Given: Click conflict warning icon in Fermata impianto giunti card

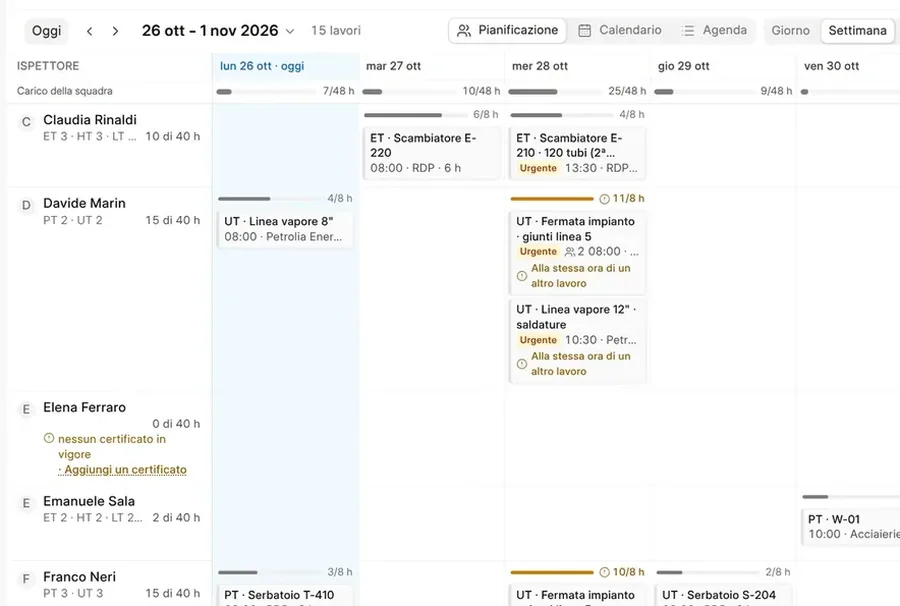Looking at the screenshot, I should (522, 276).
